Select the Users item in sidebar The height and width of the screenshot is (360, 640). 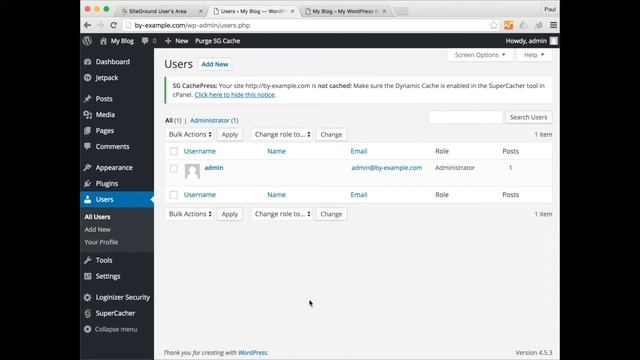point(117,200)
